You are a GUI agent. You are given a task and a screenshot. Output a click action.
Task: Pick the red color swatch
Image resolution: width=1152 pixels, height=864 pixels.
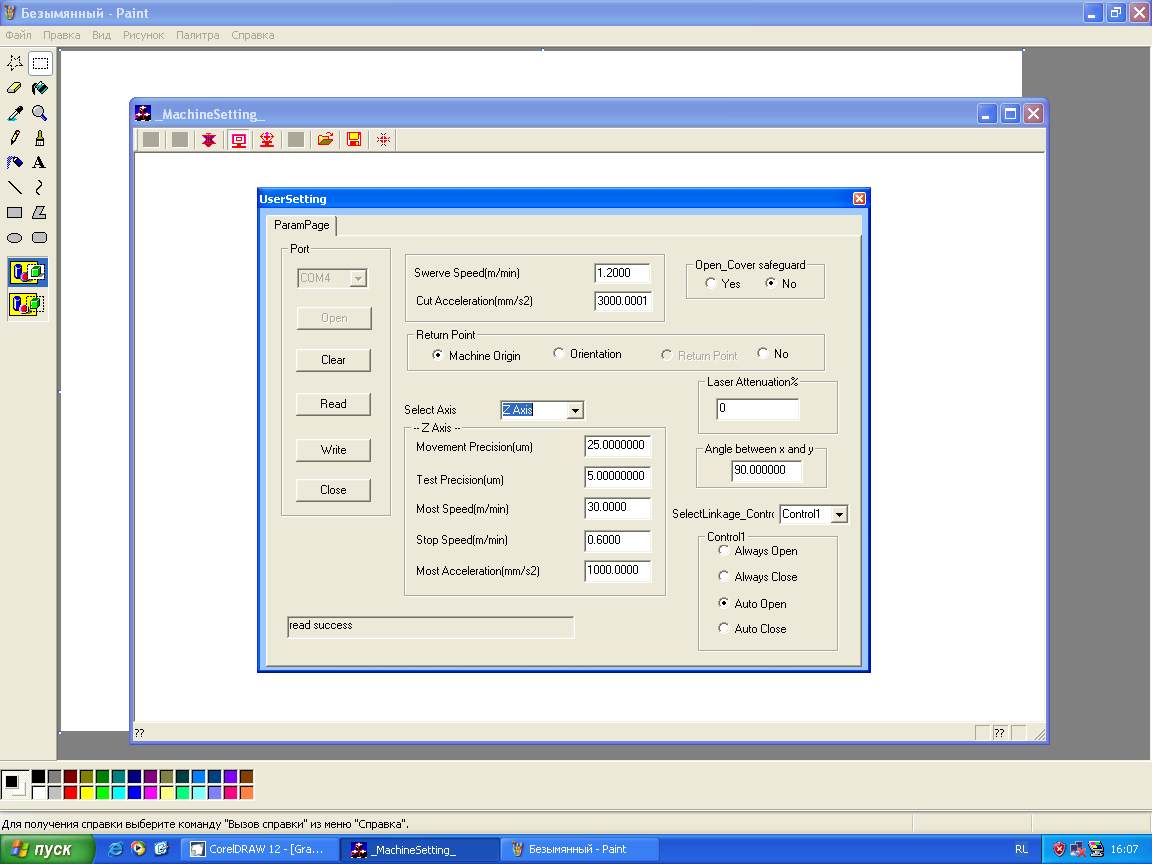pos(70,793)
